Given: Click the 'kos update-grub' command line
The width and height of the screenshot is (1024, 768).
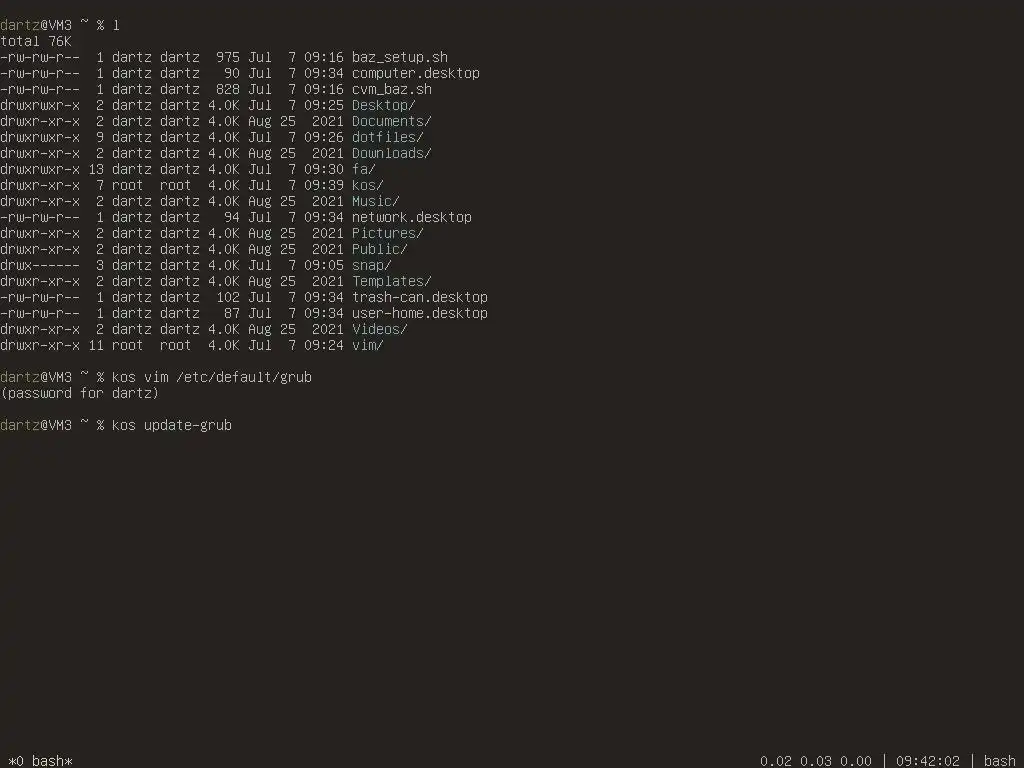Looking at the screenshot, I should tap(172, 425).
